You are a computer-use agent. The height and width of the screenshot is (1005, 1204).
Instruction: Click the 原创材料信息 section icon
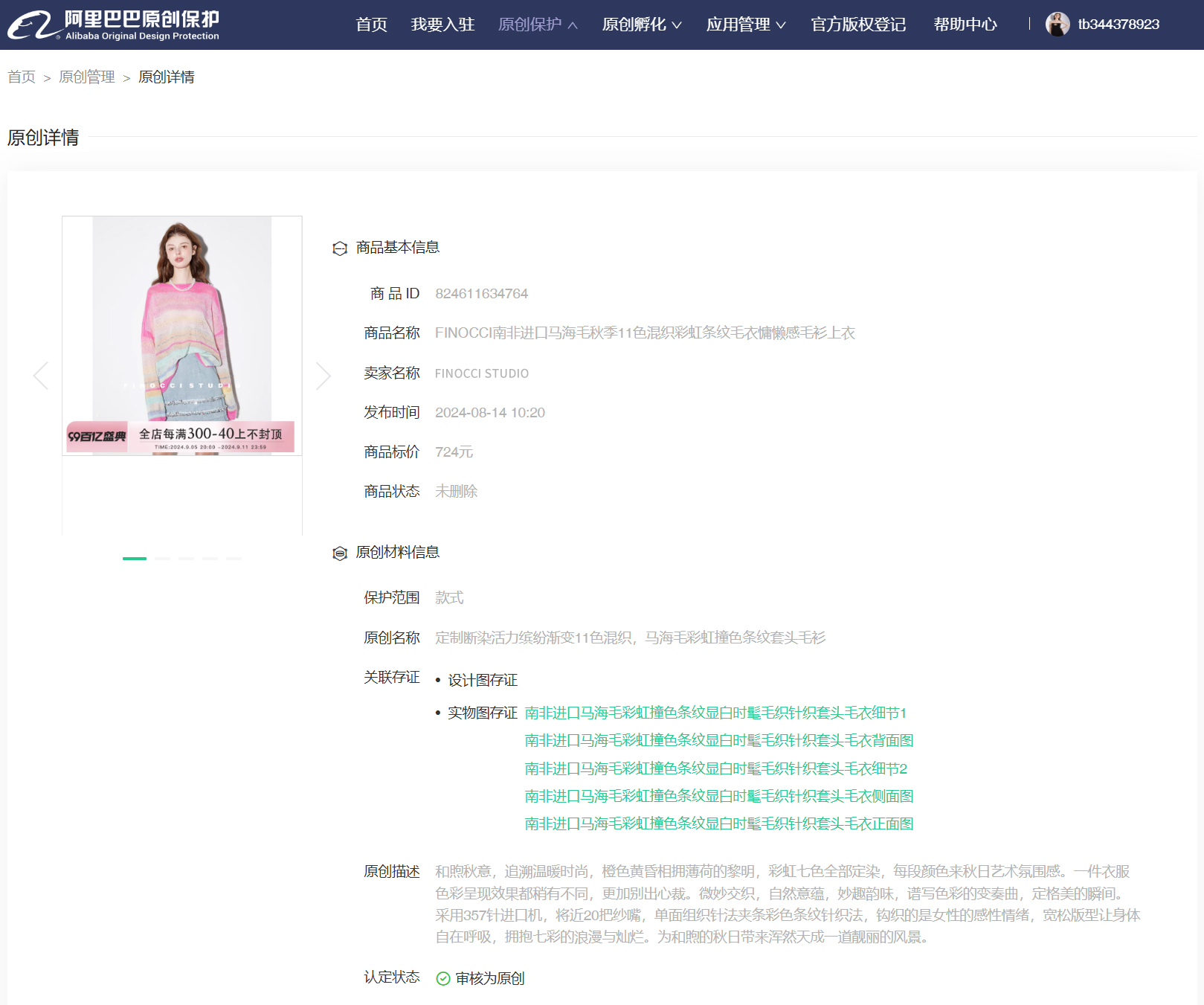point(340,553)
